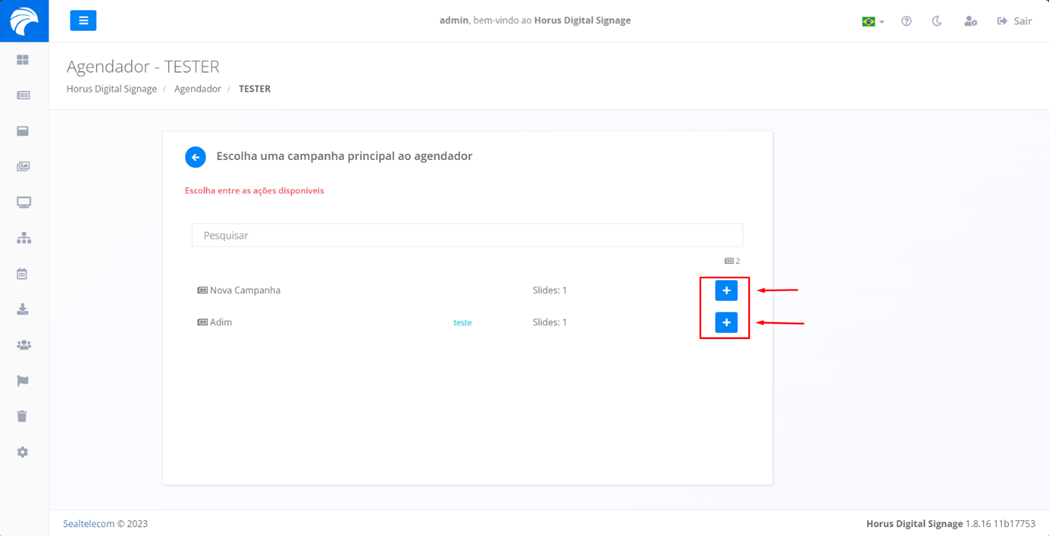Click the Sair logout link
The width and height of the screenshot is (1049, 536).
tap(1014, 21)
